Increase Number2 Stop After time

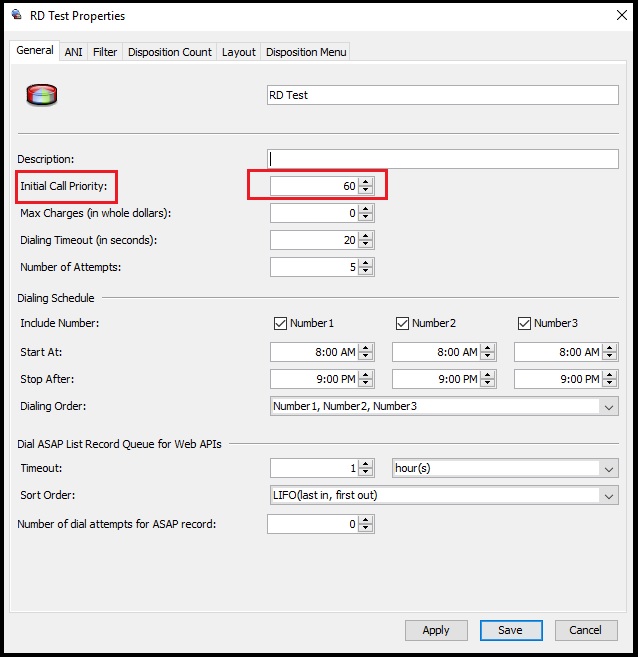488,375
